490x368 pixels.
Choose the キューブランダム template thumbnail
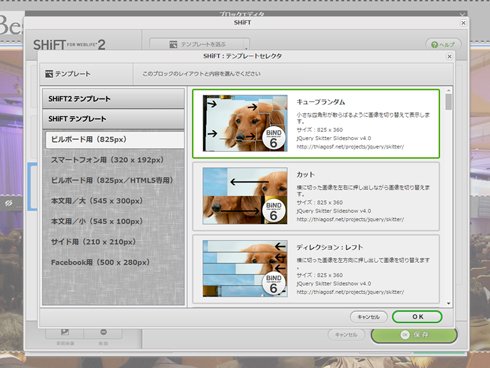[x=245, y=123]
